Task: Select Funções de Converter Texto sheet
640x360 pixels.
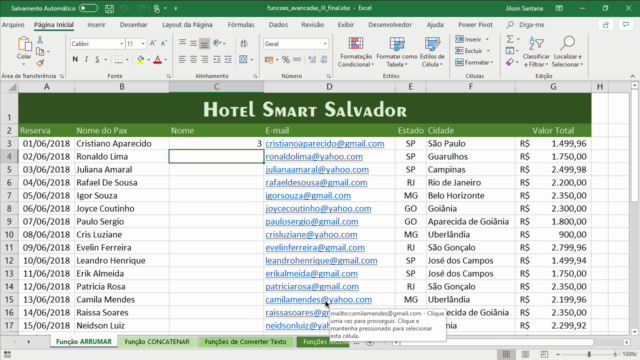Action: (245, 342)
